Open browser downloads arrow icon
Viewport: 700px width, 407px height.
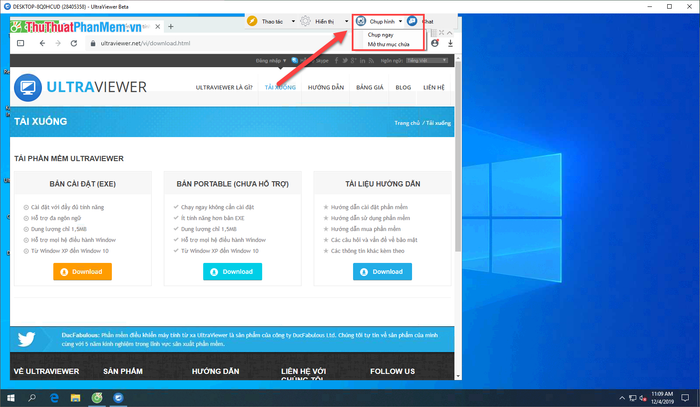tap(450, 43)
